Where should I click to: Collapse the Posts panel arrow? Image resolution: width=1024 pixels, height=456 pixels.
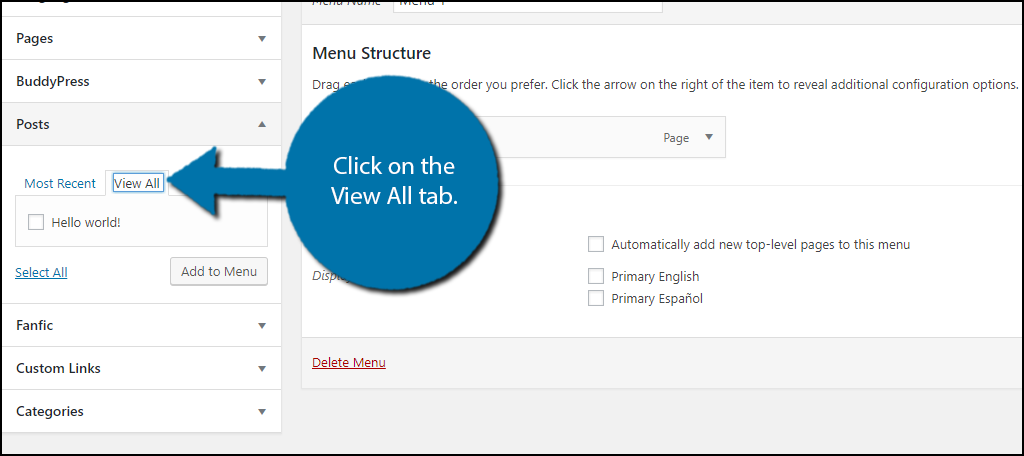[262, 125]
